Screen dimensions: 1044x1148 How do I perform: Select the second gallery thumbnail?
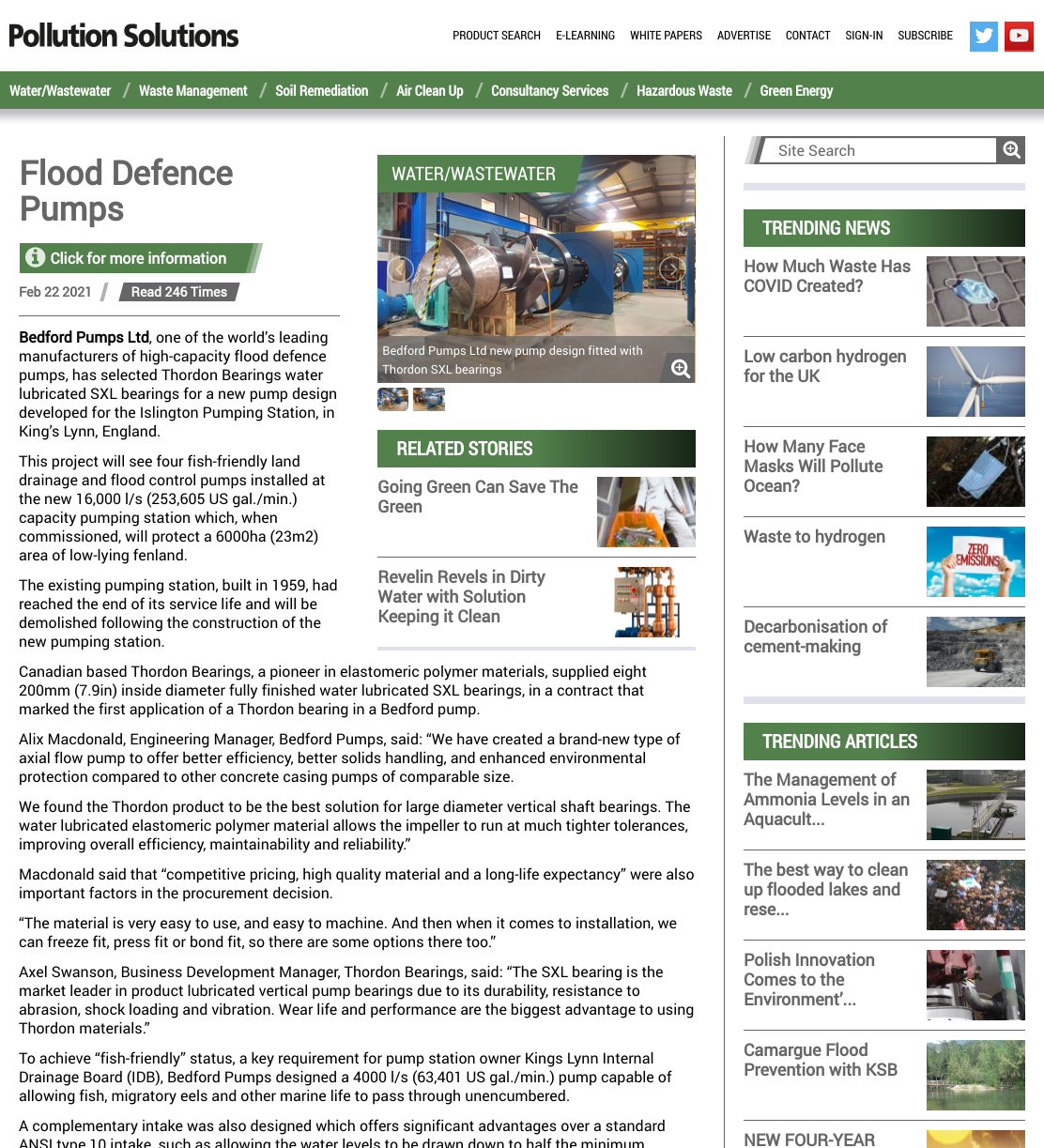(429, 399)
